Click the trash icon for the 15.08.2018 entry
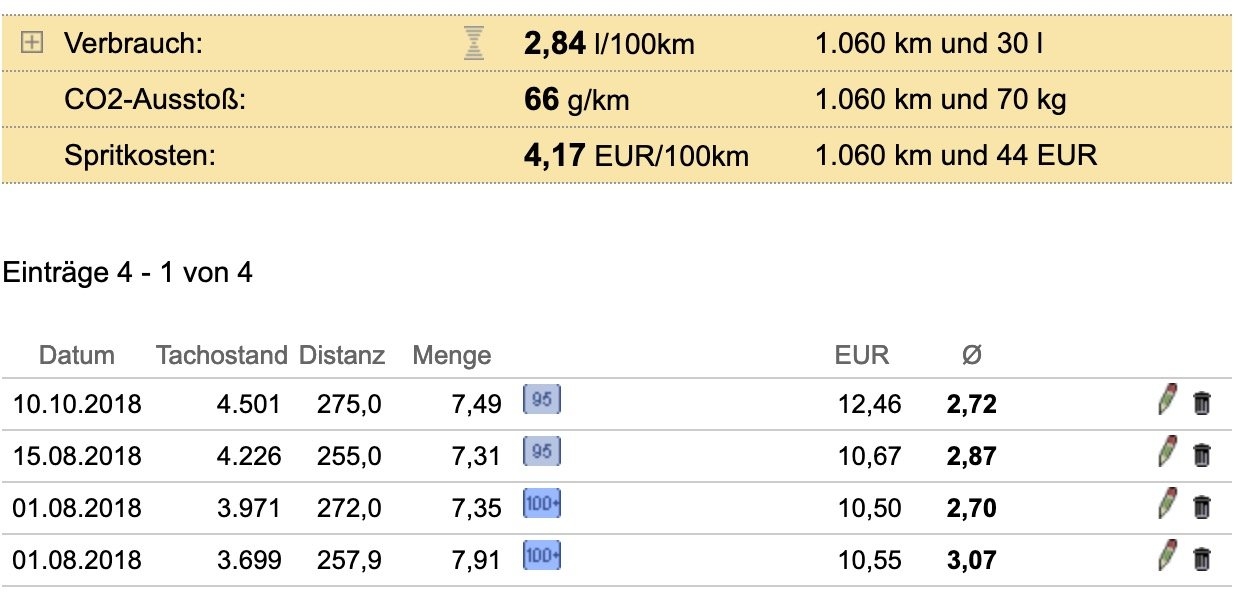 coord(1202,455)
